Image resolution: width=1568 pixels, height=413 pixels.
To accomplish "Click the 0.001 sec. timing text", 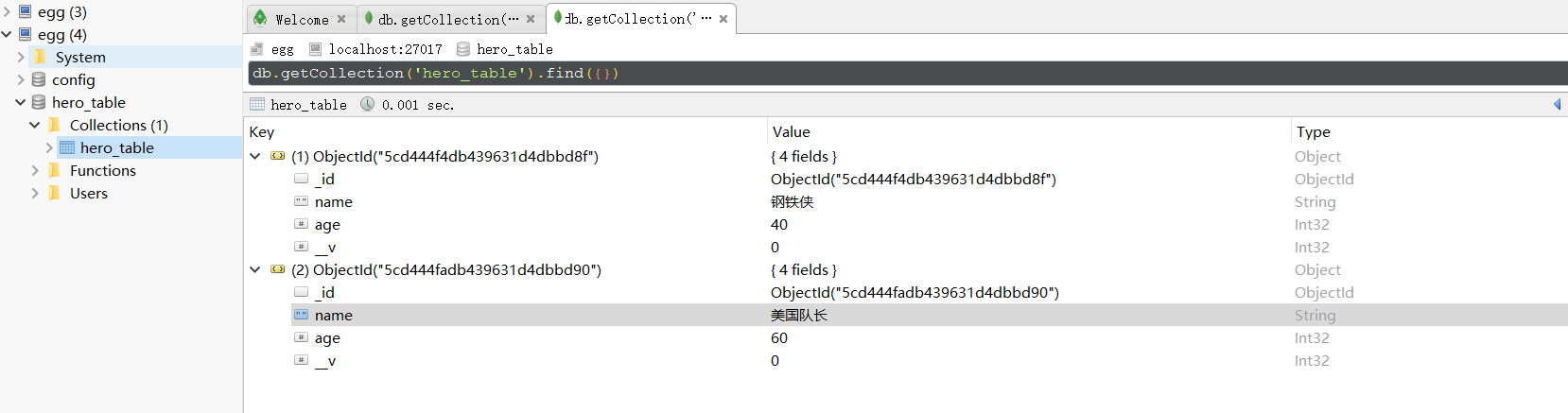I will tap(418, 105).
